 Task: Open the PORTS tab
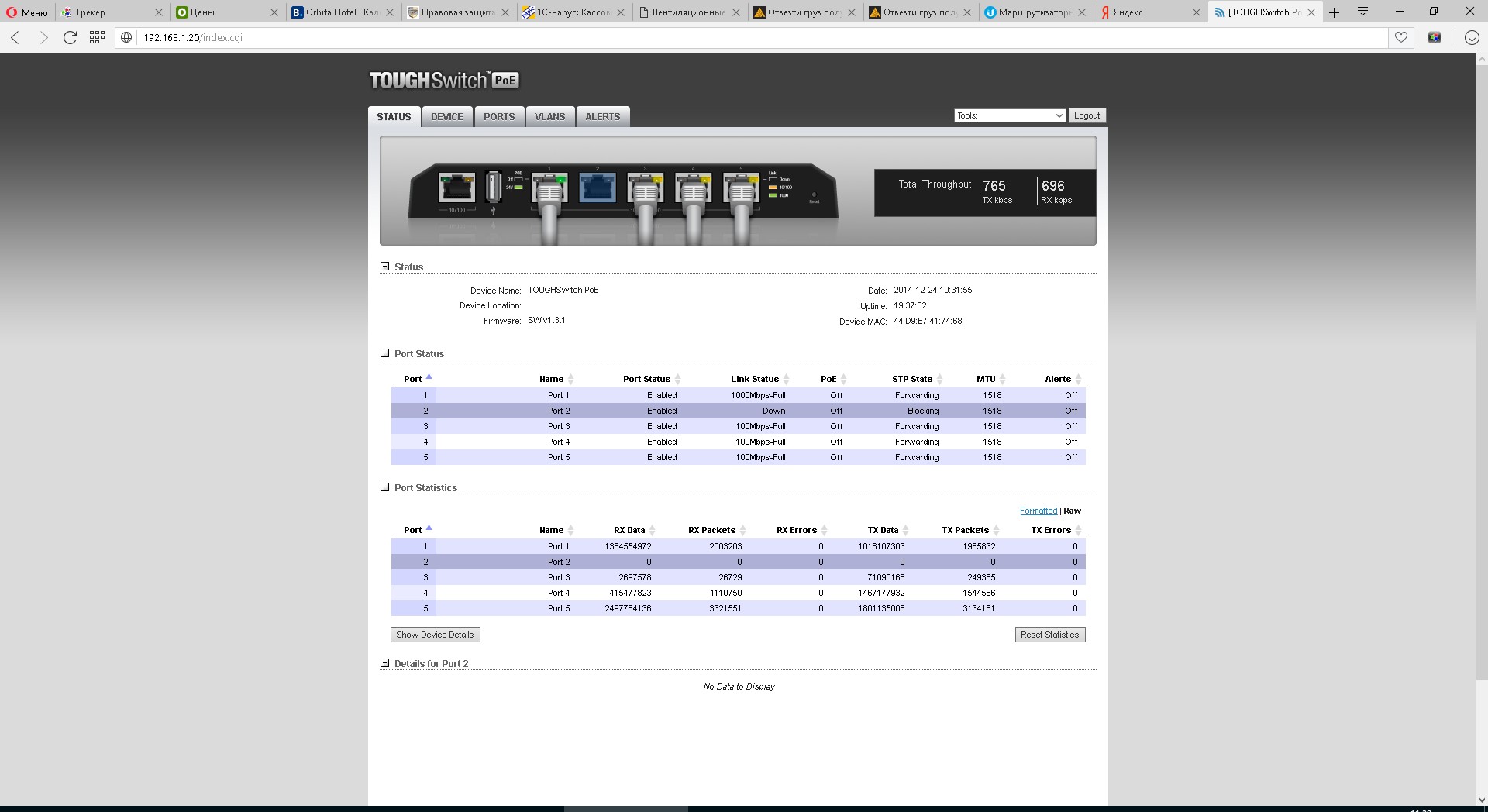click(x=499, y=116)
